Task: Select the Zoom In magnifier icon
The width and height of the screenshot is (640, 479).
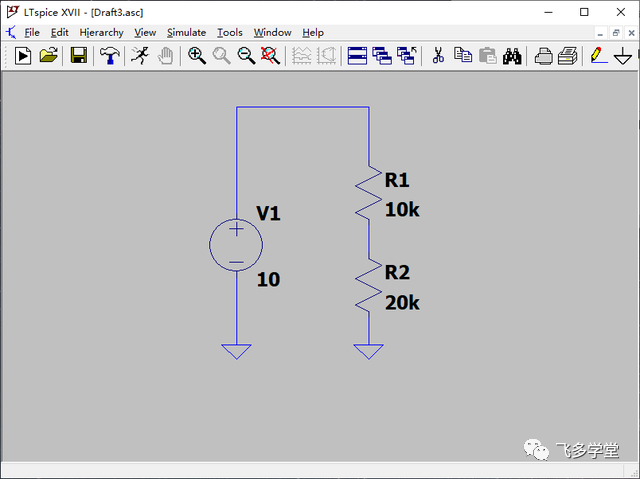Action: (197, 55)
